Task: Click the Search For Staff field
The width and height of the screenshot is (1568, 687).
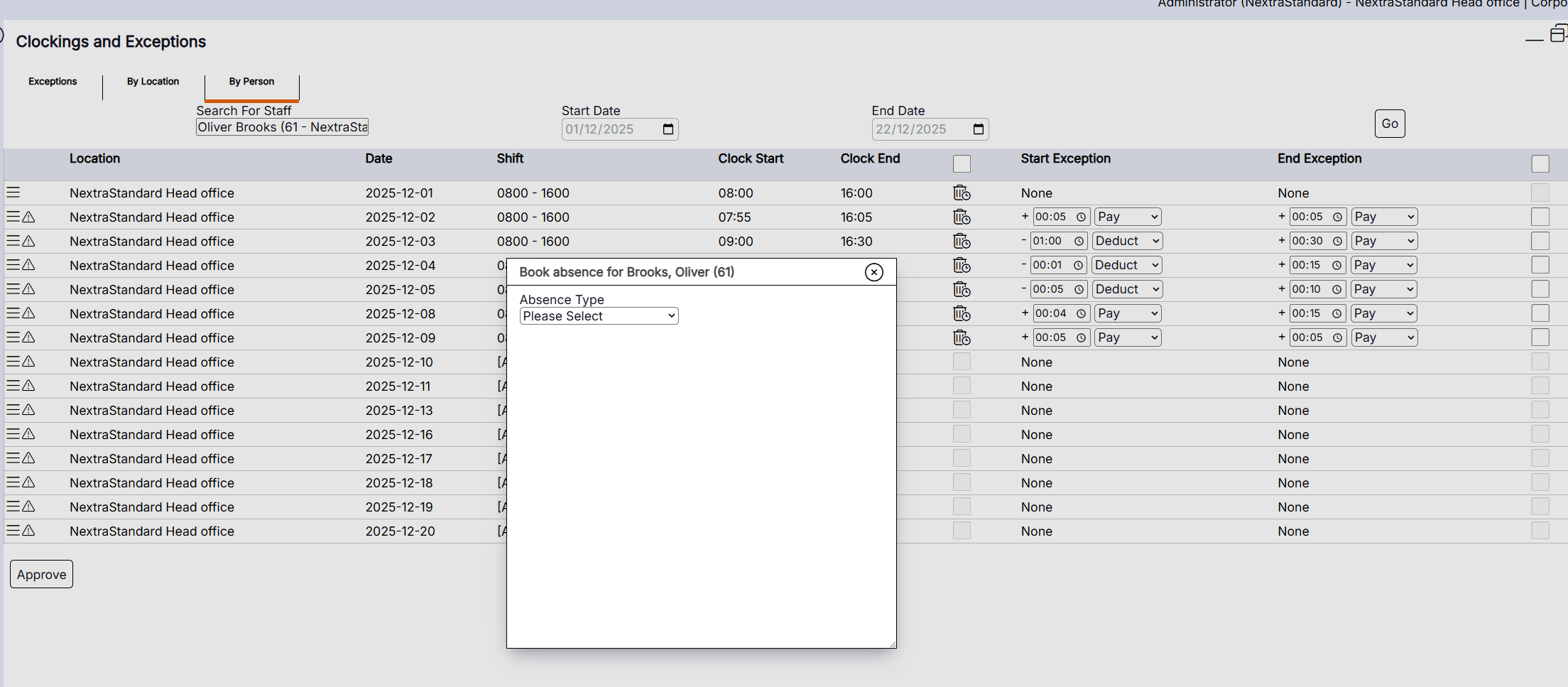Action: (x=282, y=127)
